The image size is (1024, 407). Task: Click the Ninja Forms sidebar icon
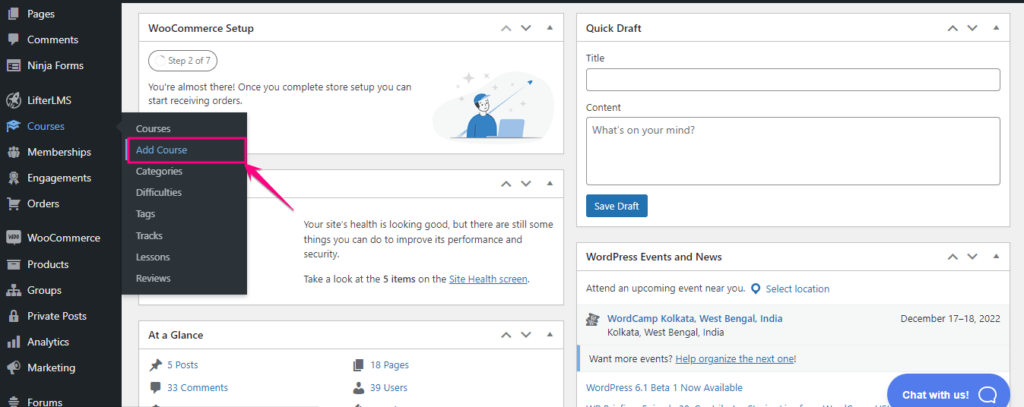coord(13,65)
